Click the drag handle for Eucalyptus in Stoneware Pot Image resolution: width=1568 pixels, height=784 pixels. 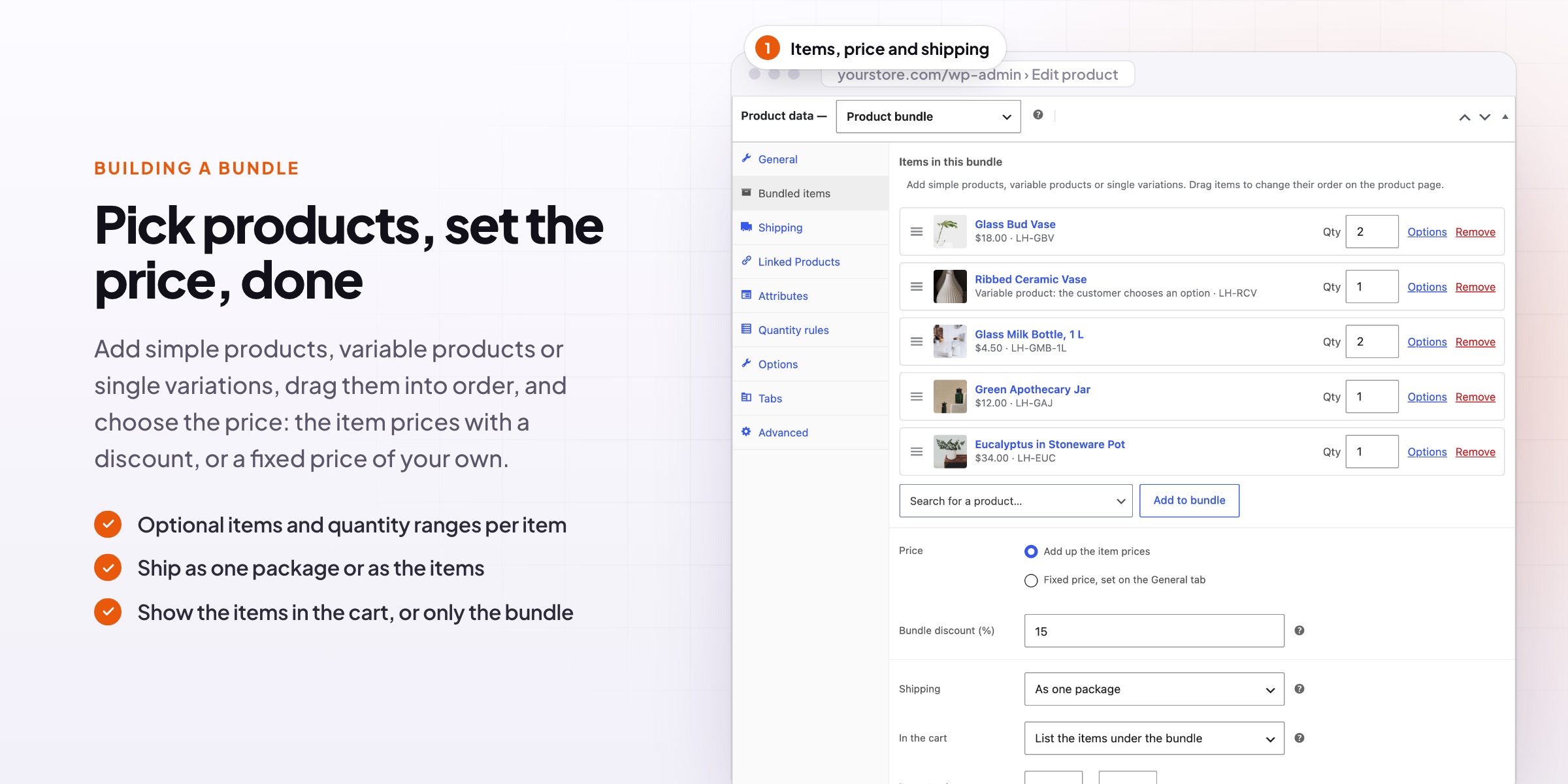pos(917,452)
